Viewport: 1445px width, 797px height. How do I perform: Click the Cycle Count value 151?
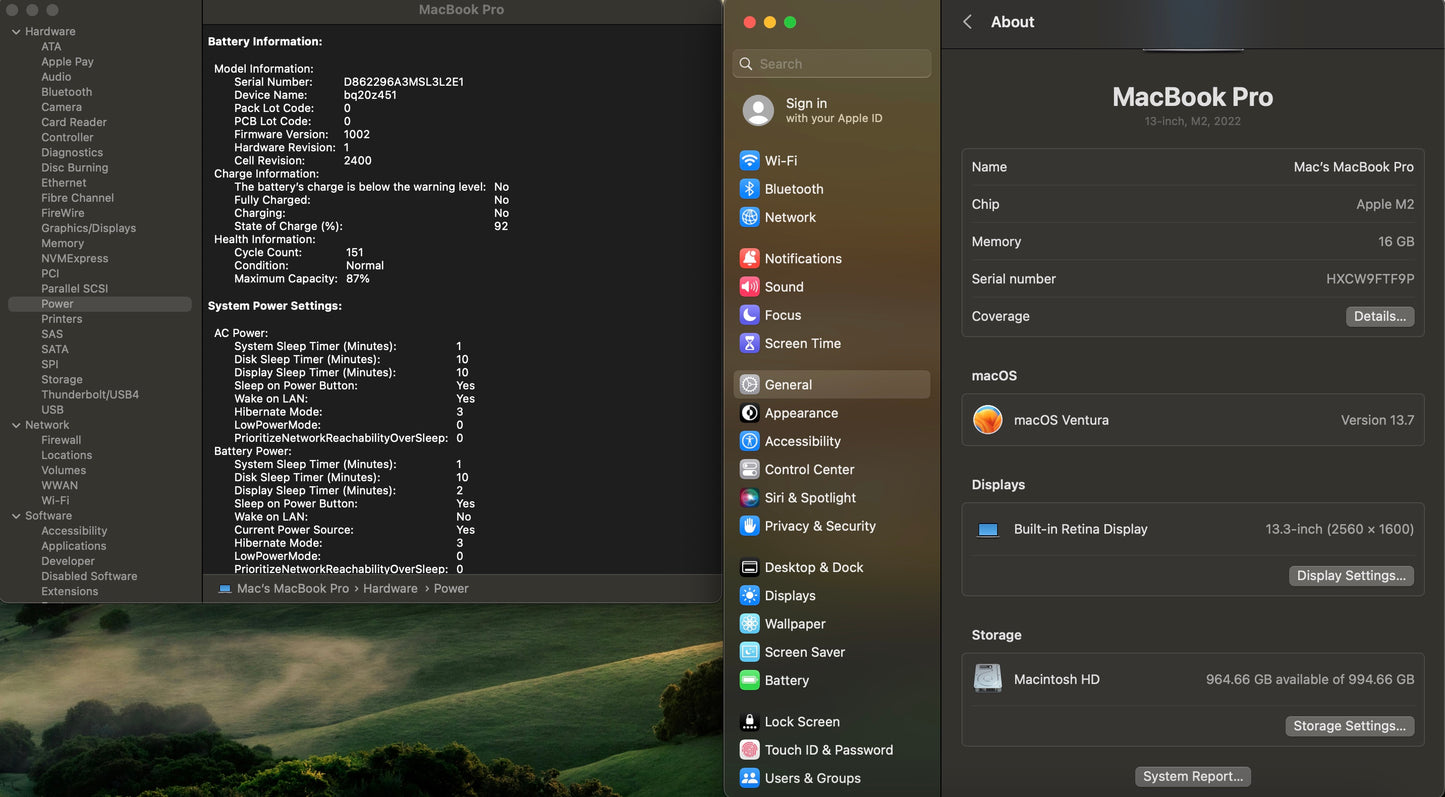tap(354, 253)
